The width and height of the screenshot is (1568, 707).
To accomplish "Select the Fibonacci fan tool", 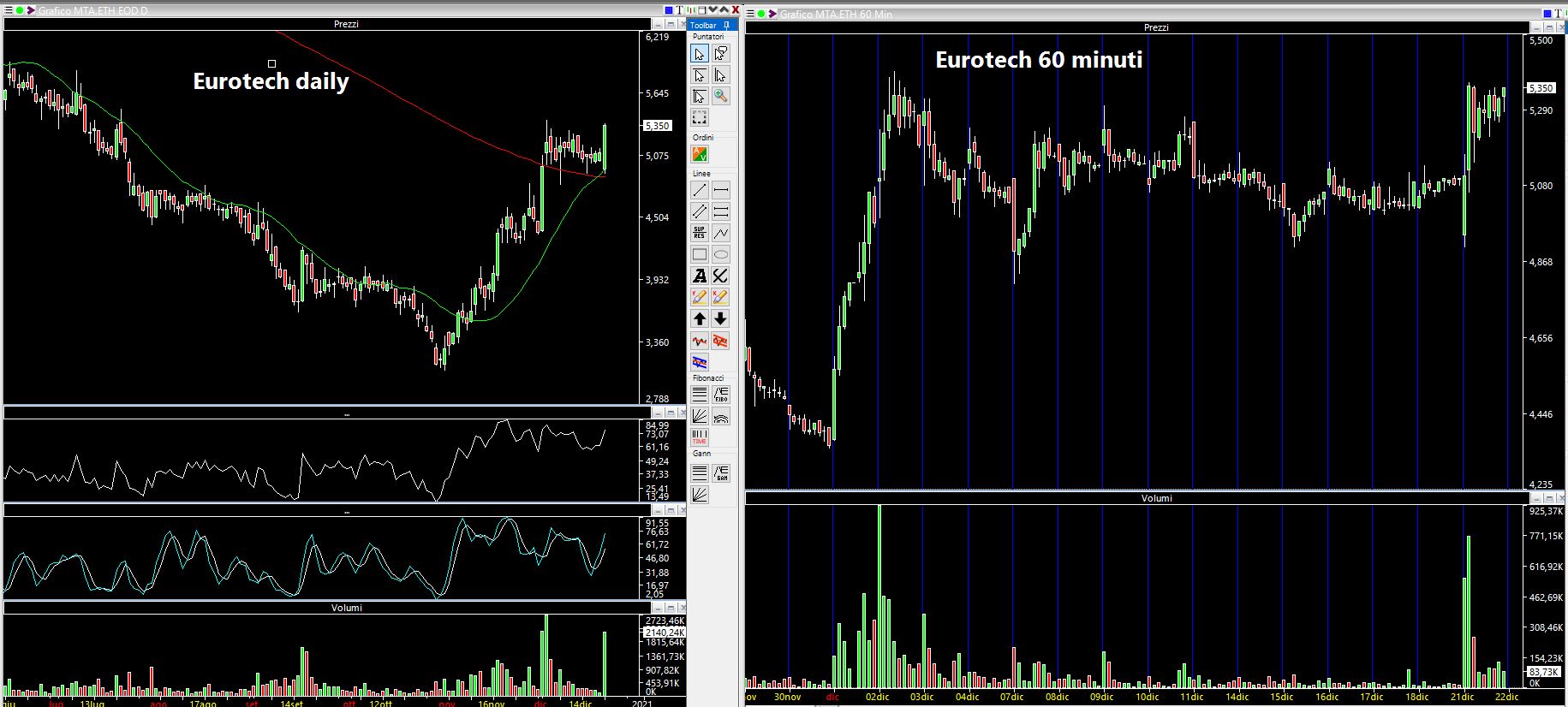I will [x=700, y=416].
